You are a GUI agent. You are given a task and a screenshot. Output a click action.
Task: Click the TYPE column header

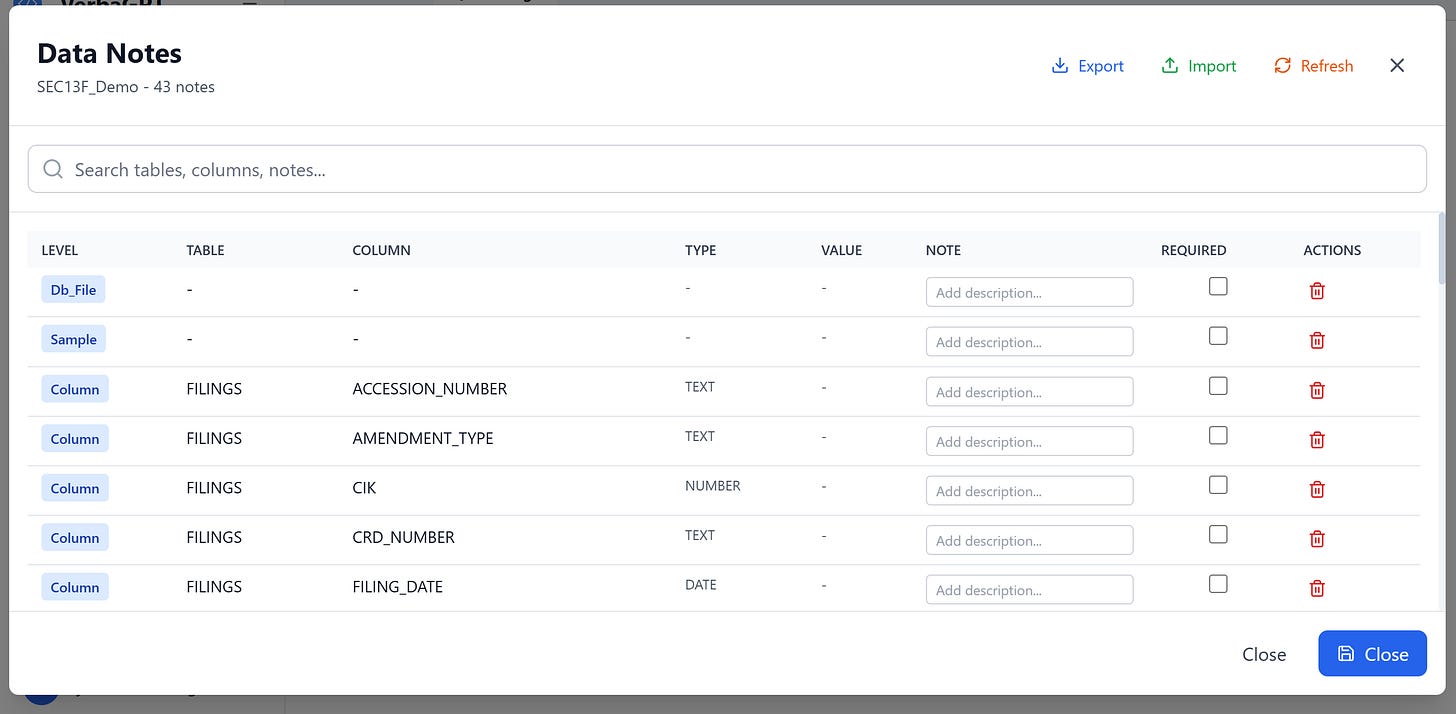click(x=701, y=250)
